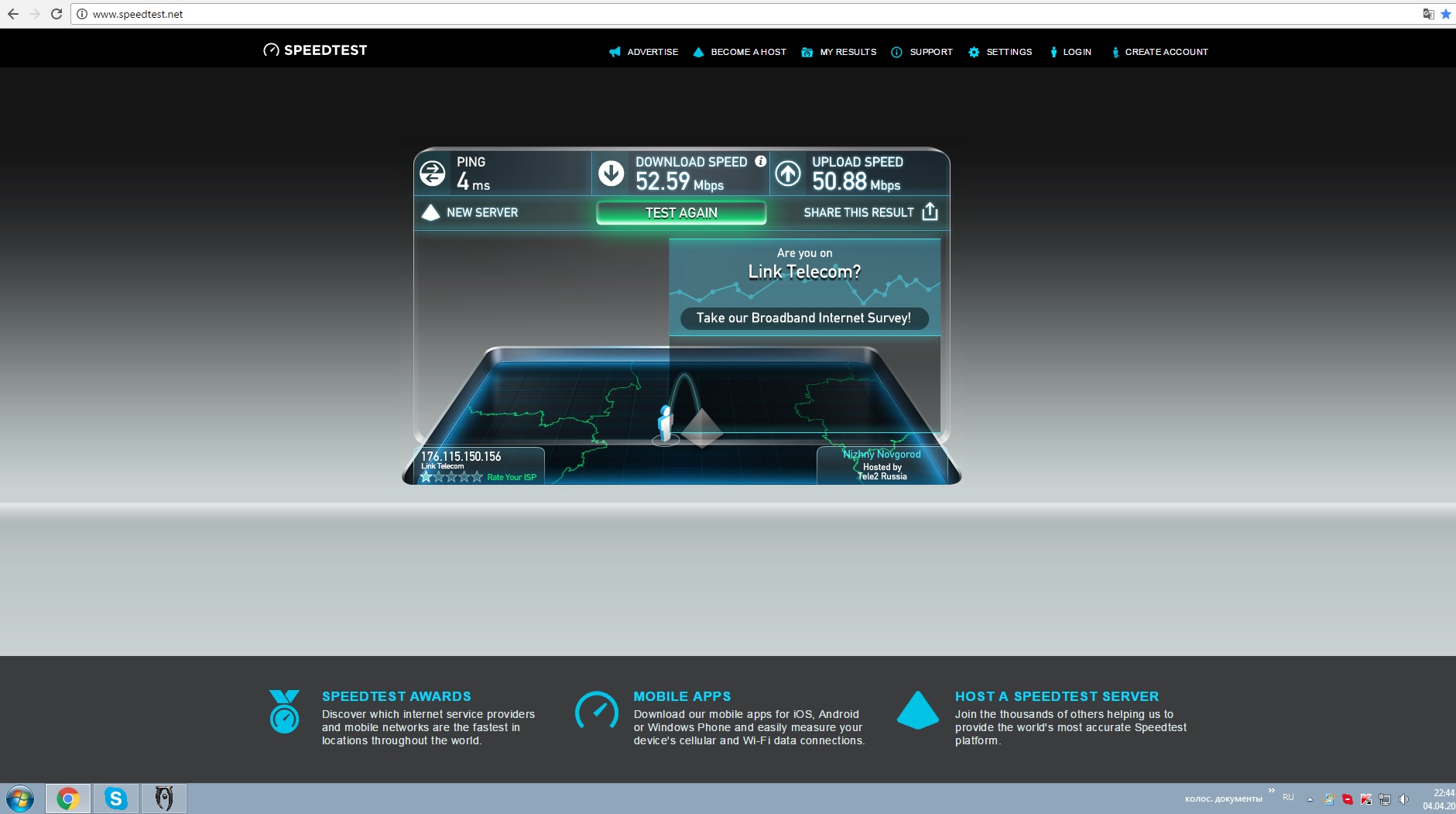Click the Speedtest Awards medal icon
1456x814 pixels.
284,712
